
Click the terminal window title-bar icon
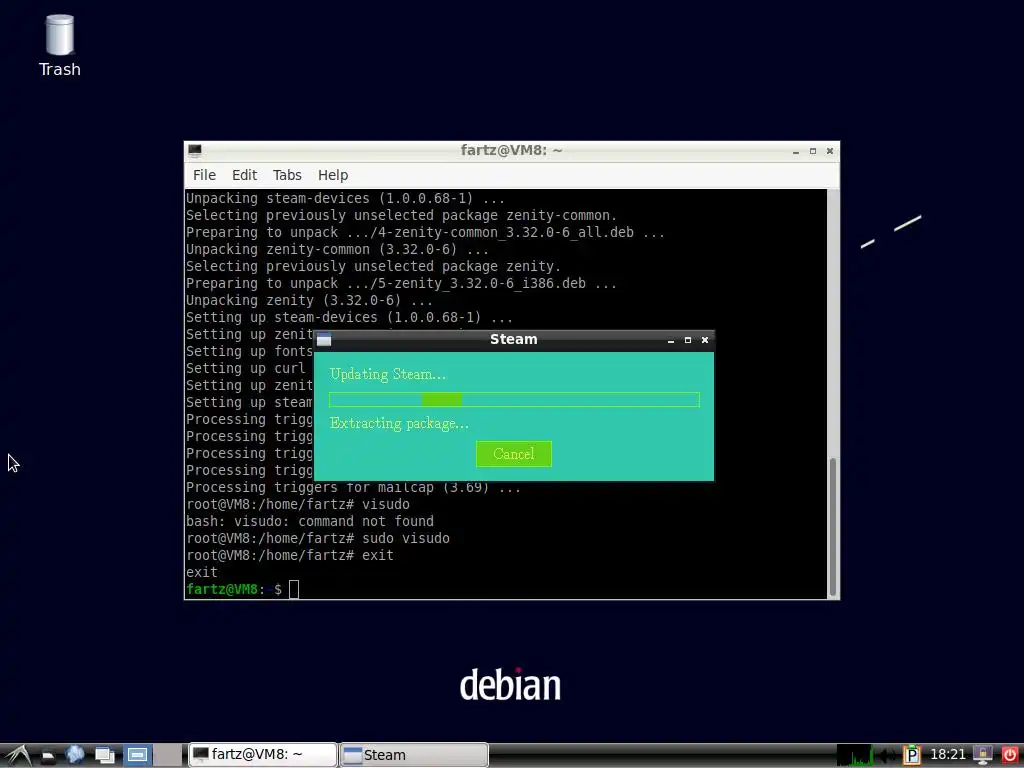coord(195,151)
